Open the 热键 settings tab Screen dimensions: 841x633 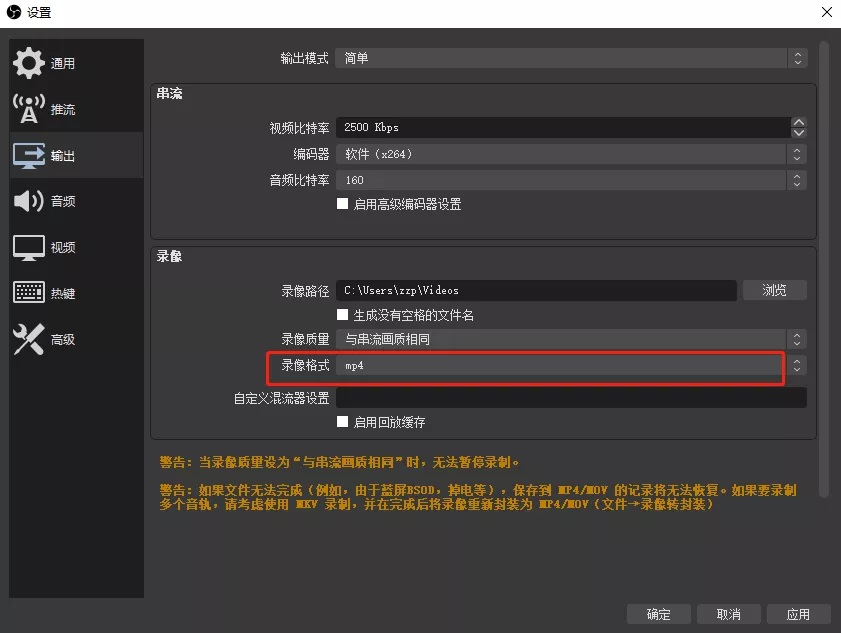click(x=76, y=293)
